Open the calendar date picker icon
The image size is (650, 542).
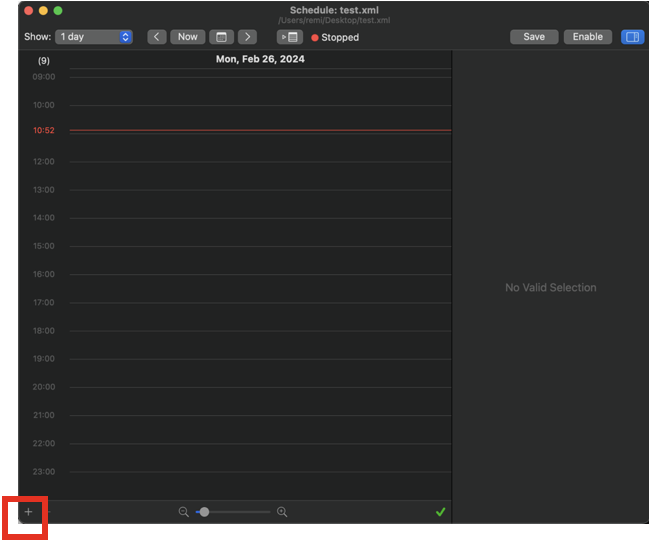[221, 37]
